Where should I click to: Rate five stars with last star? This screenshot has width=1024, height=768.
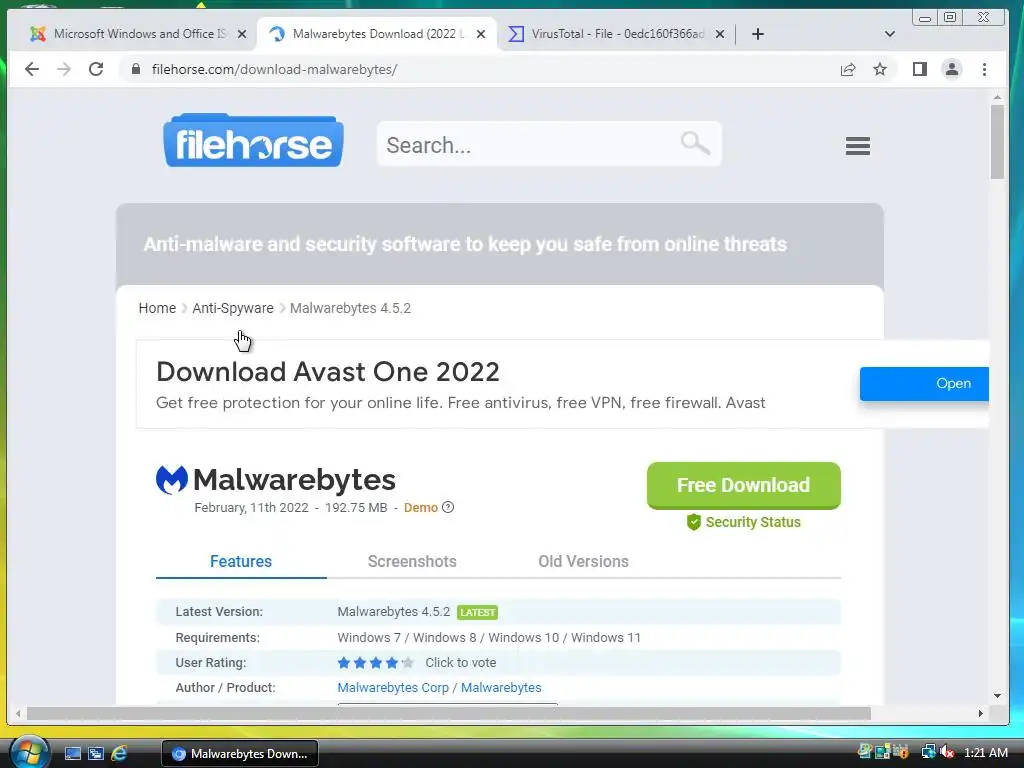408,663
